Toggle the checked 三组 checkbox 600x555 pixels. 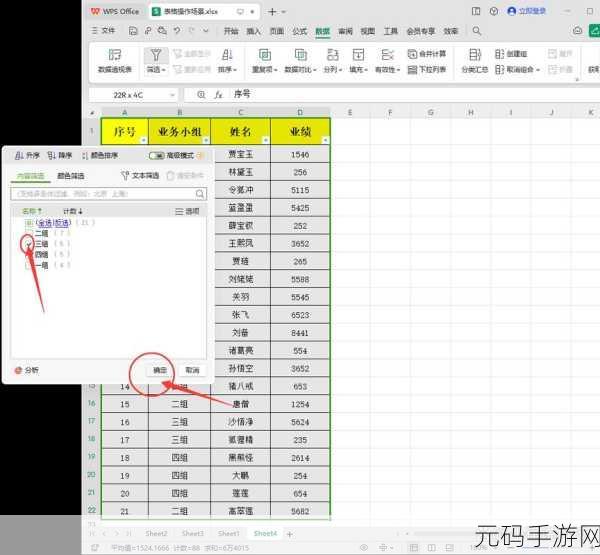(29, 244)
